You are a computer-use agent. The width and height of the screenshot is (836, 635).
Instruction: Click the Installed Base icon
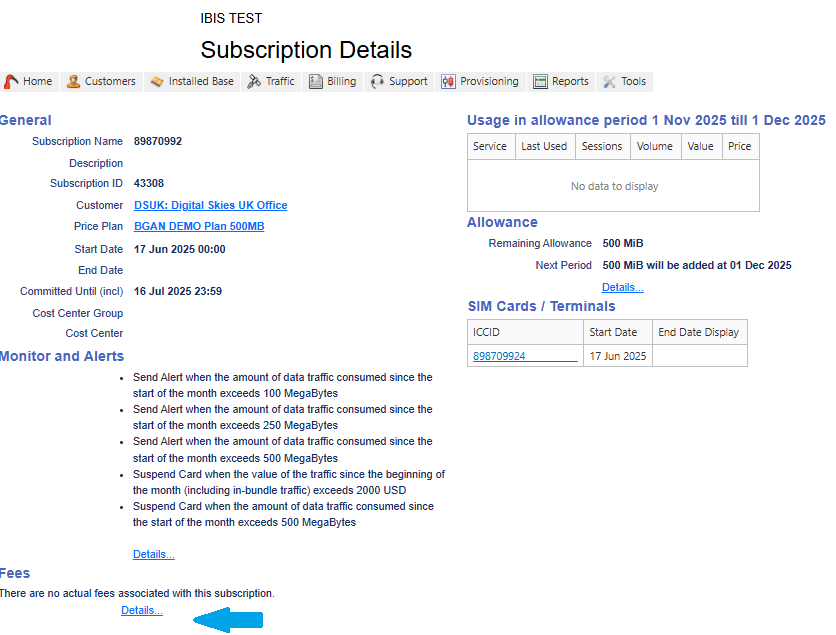[157, 82]
